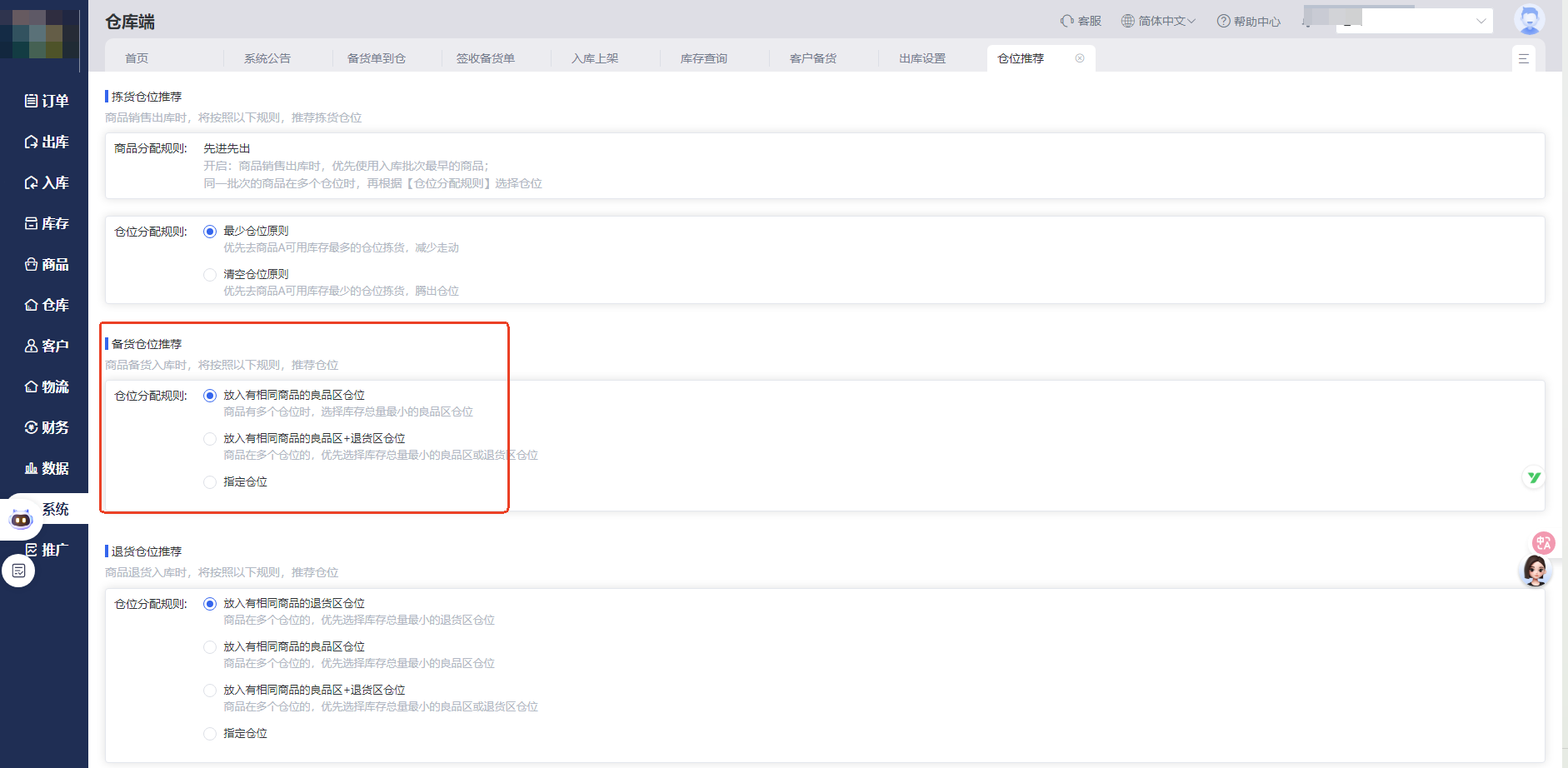The width and height of the screenshot is (1568, 768).
Task: Open the 入库 module from sidebar
Action: point(46,182)
